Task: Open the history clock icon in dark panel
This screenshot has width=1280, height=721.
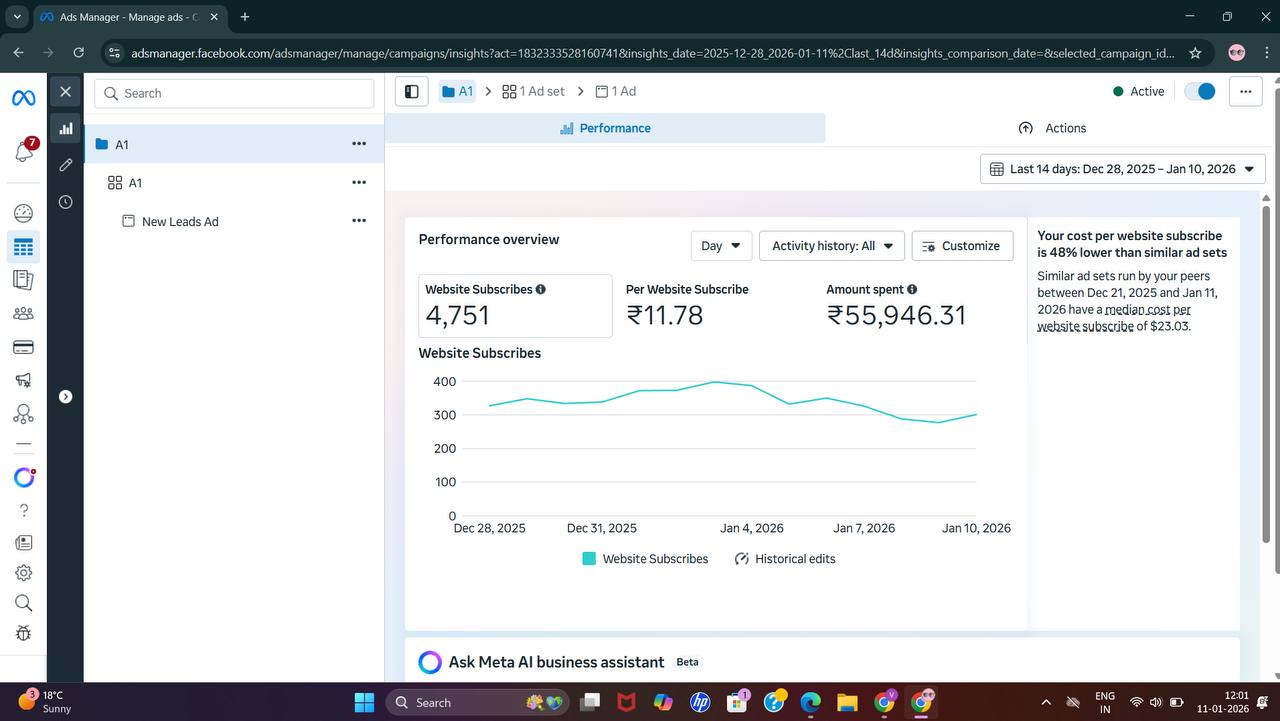Action: [66, 202]
